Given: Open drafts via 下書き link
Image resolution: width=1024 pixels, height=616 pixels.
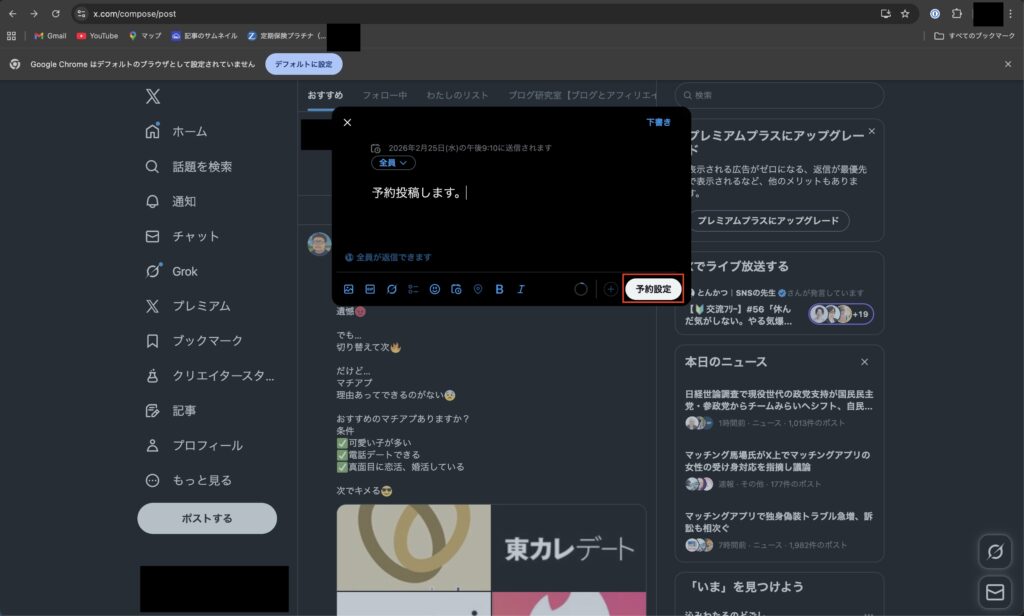Looking at the screenshot, I should (661, 121).
